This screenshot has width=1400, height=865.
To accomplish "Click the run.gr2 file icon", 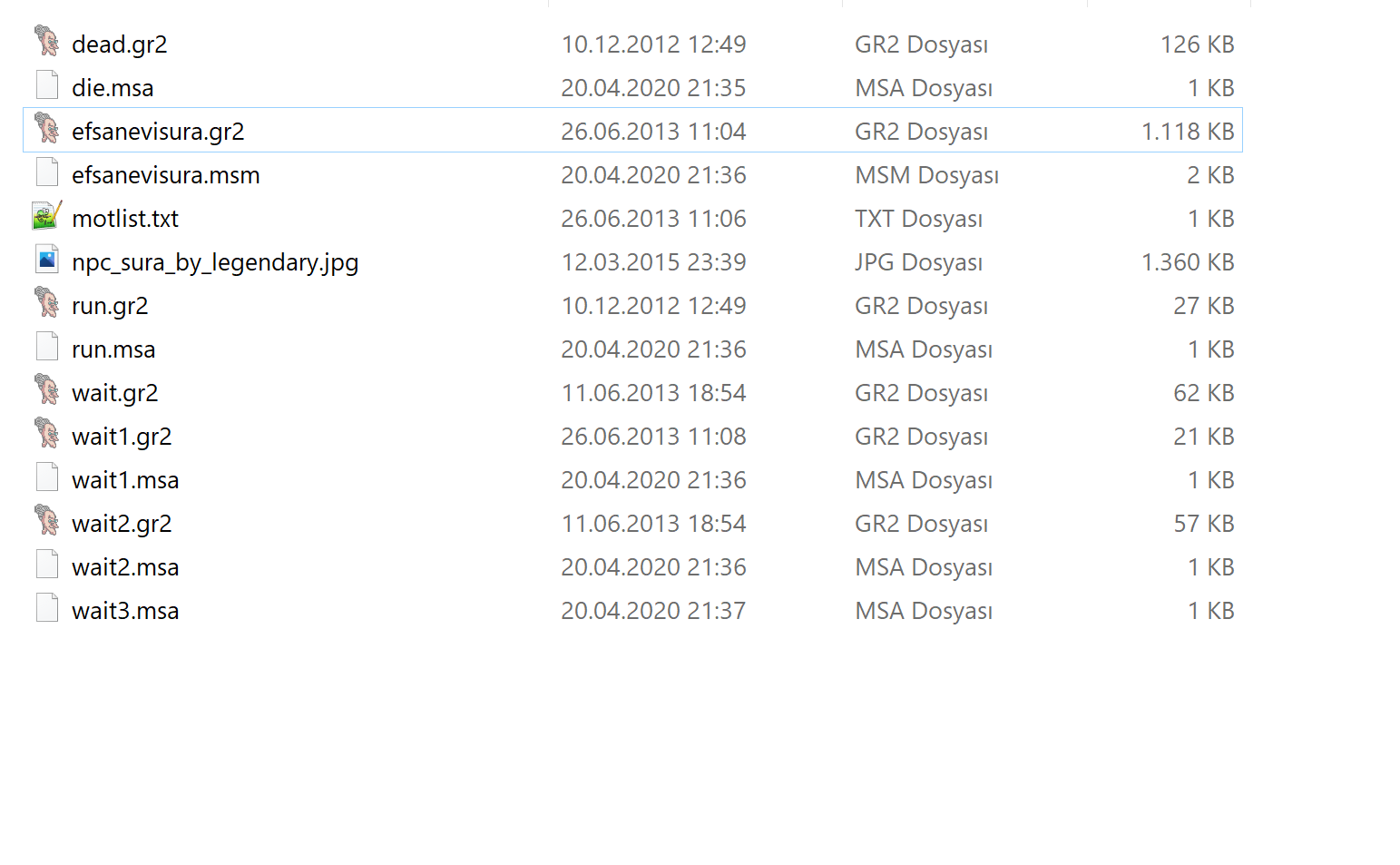I will pyautogui.click(x=47, y=302).
